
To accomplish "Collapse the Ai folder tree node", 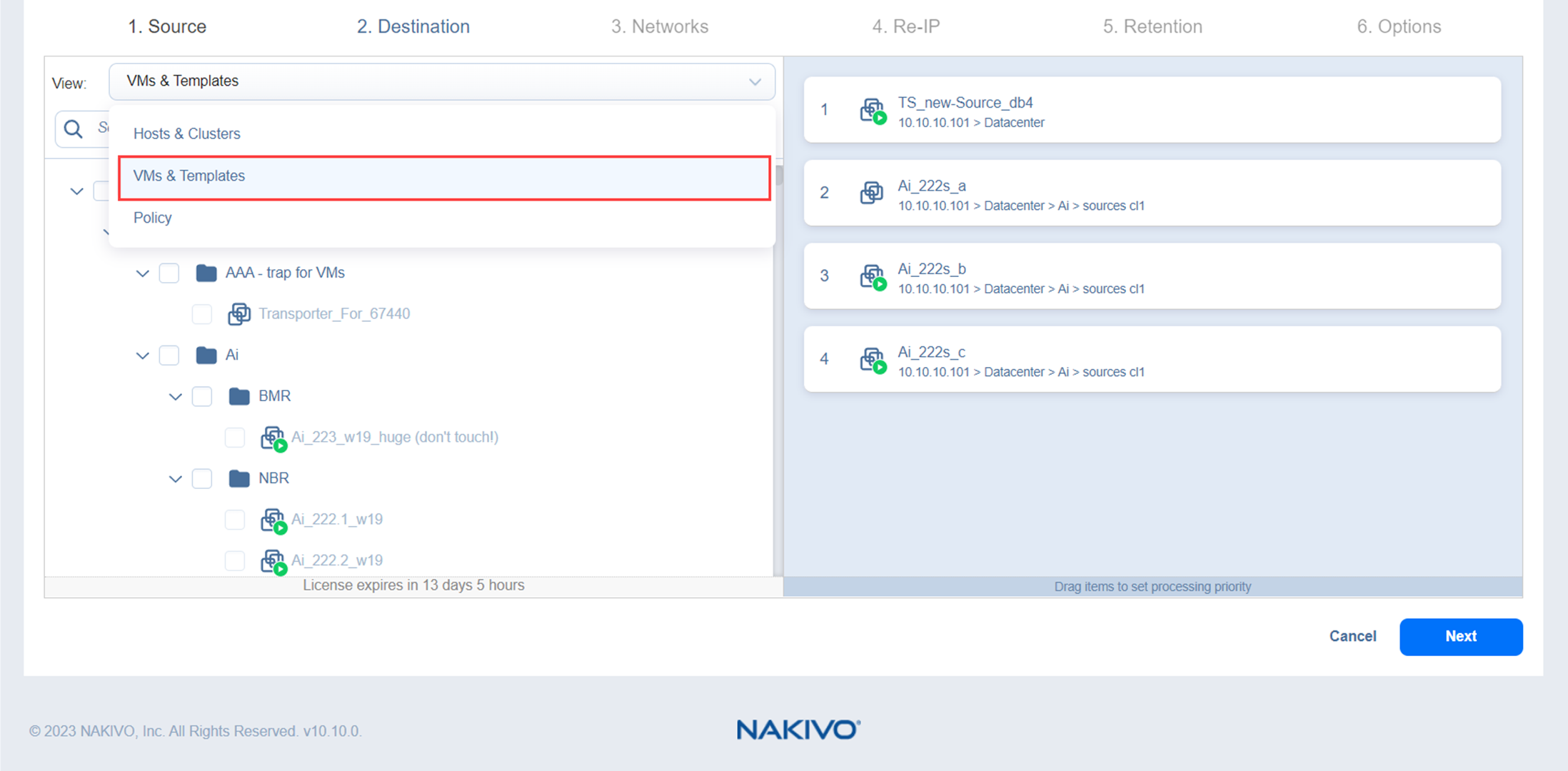I will click(x=142, y=356).
